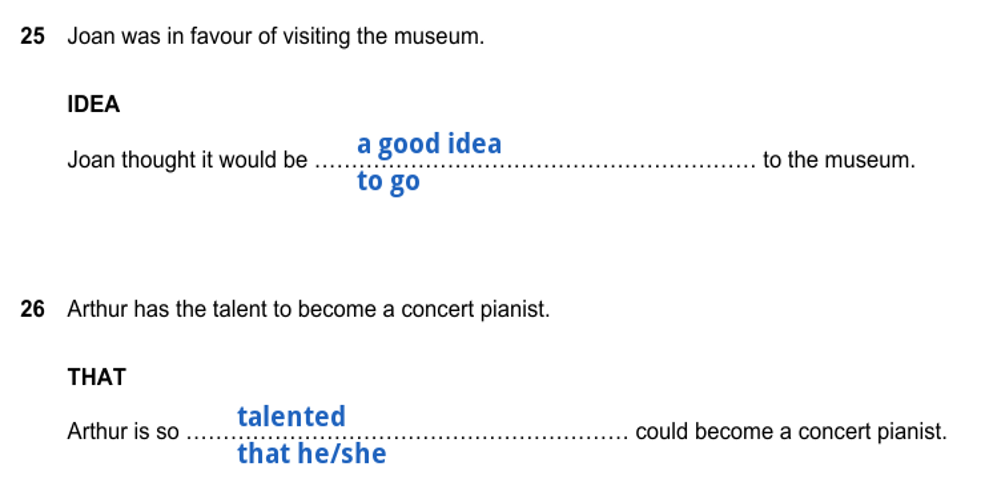The image size is (985, 490).
Task: Click the blue answer 'a good idea'
Action: [429, 144]
